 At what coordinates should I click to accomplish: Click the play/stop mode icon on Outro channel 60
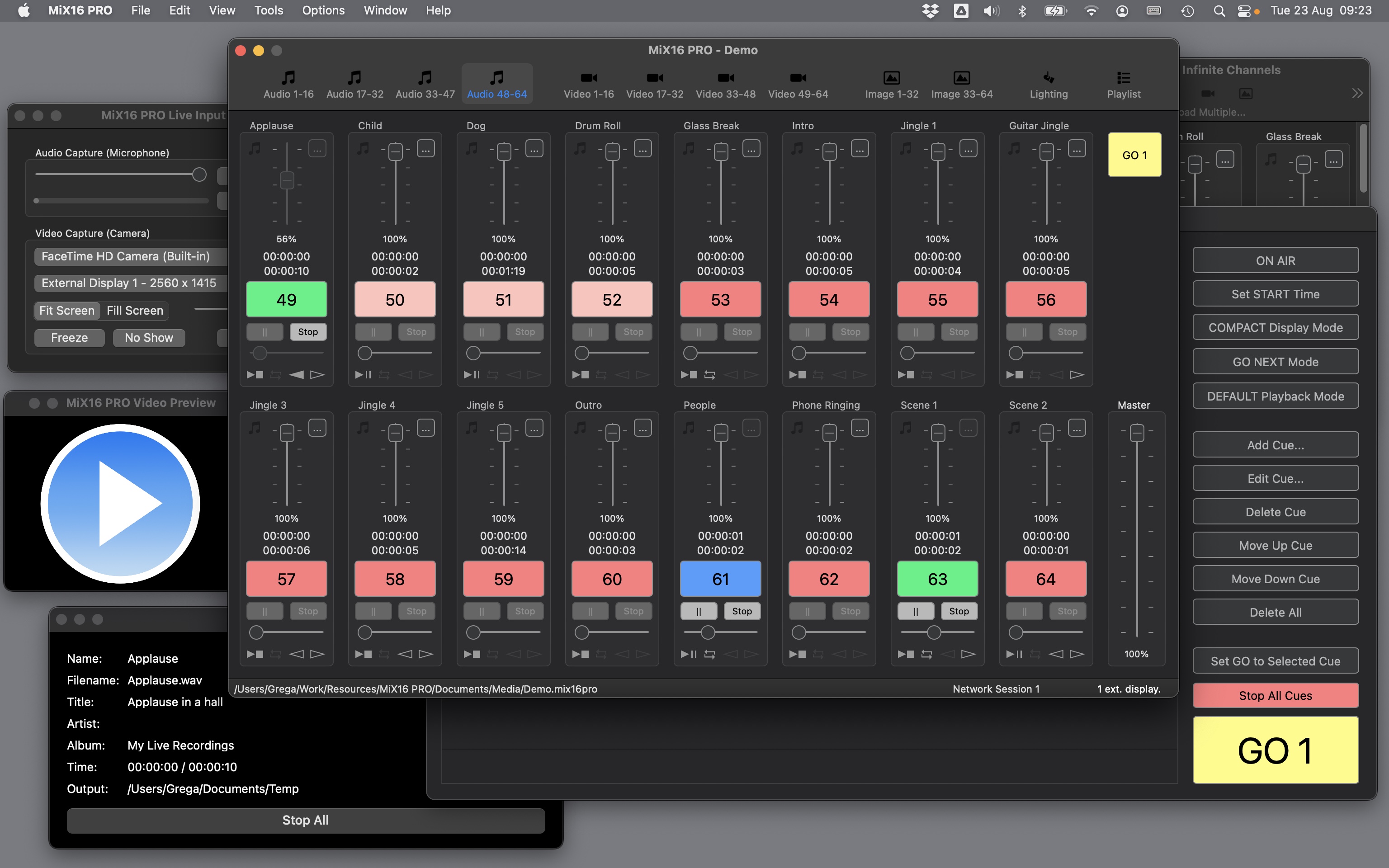tap(580, 655)
